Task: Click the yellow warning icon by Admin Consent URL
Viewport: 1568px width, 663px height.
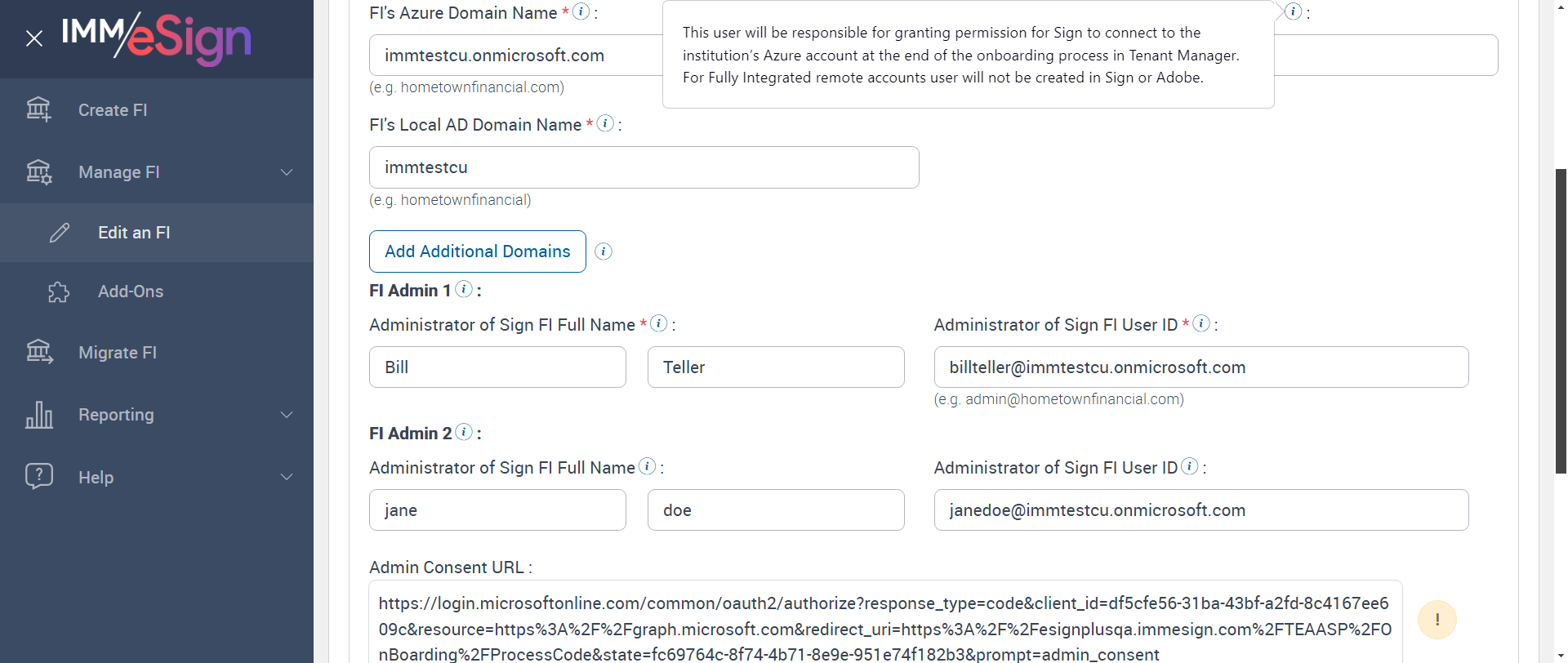Action: (1437, 620)
